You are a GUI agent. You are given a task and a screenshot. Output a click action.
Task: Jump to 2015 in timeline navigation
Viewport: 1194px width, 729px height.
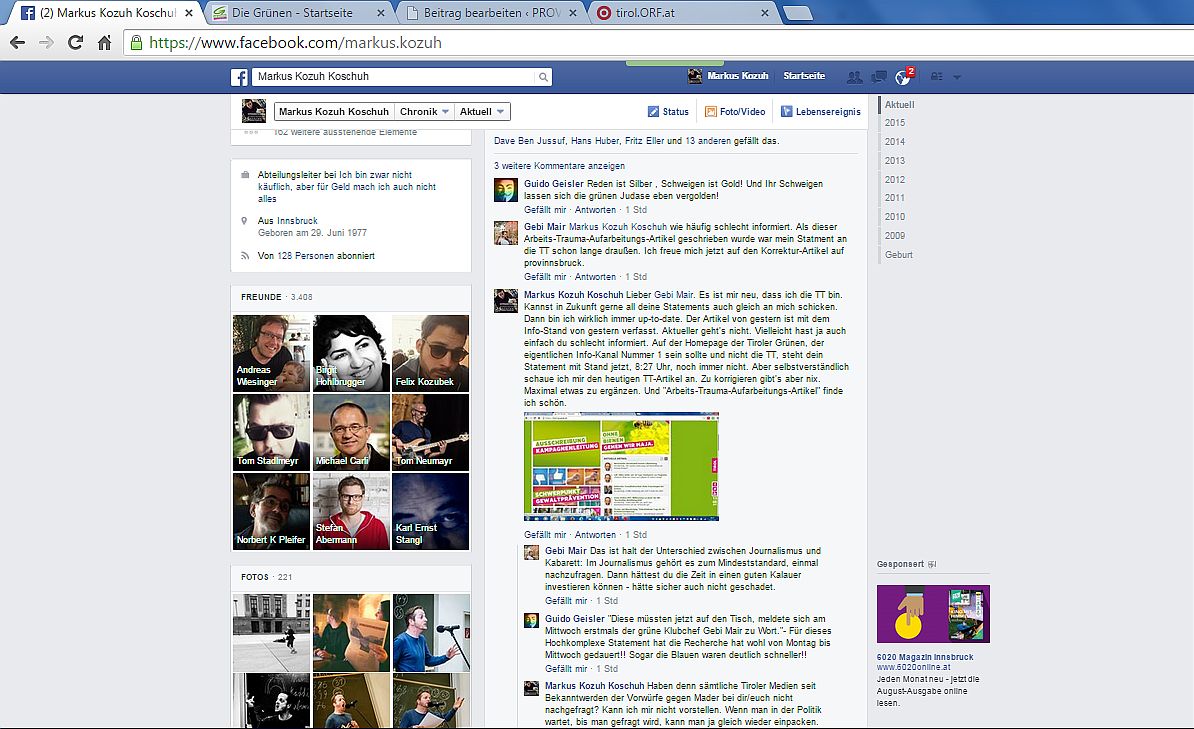[895, 123]
